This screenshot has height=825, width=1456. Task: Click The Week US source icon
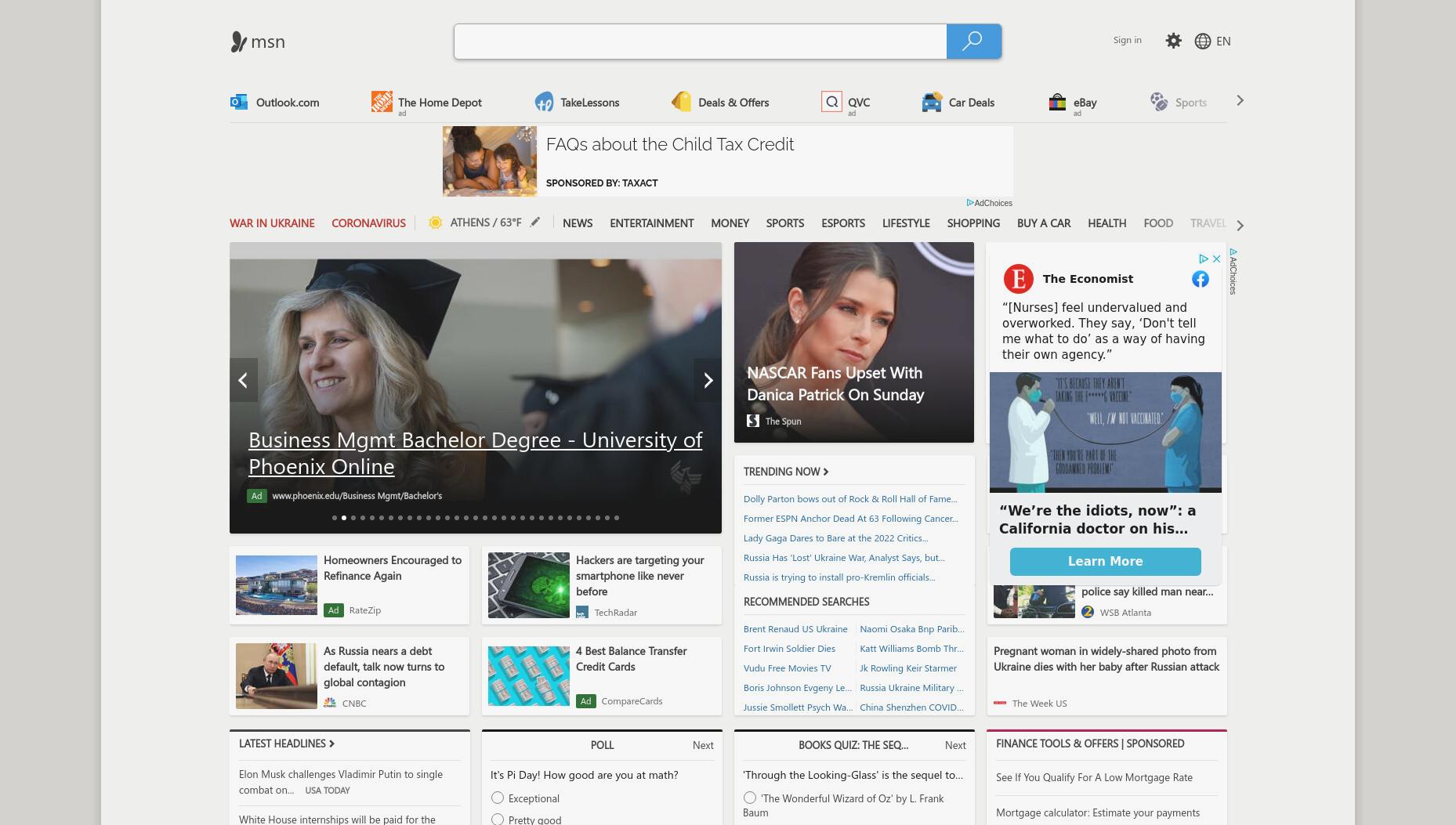click(x=1000, y=703)
